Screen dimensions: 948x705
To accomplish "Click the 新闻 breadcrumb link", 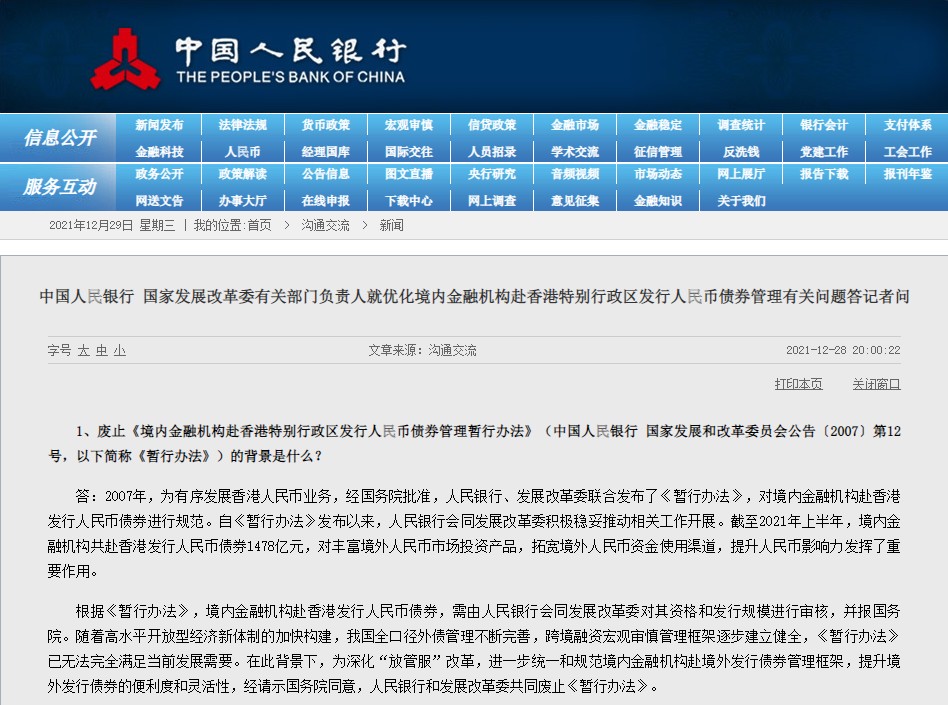I will (x=391, y=226).
